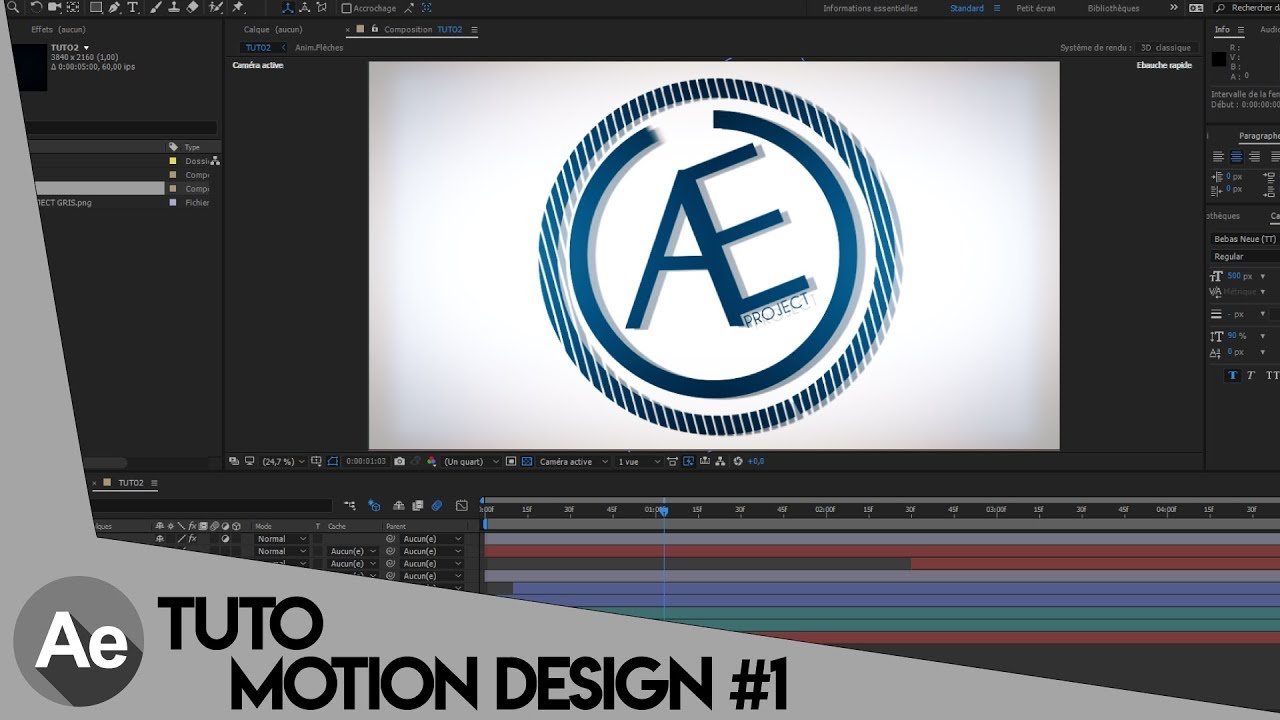Select the Brush tool
Screen dimensions: 1280x720
[156, 7]
